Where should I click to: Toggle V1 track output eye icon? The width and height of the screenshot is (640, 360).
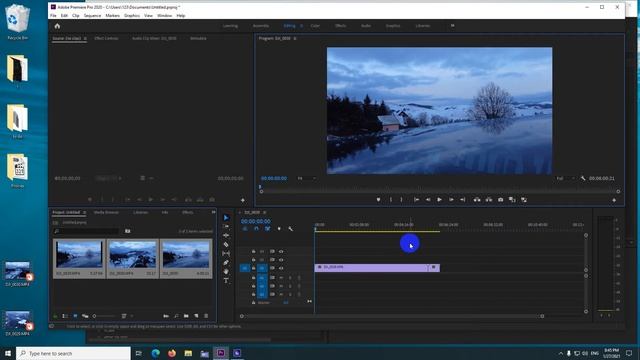click(x=281, y=268)
